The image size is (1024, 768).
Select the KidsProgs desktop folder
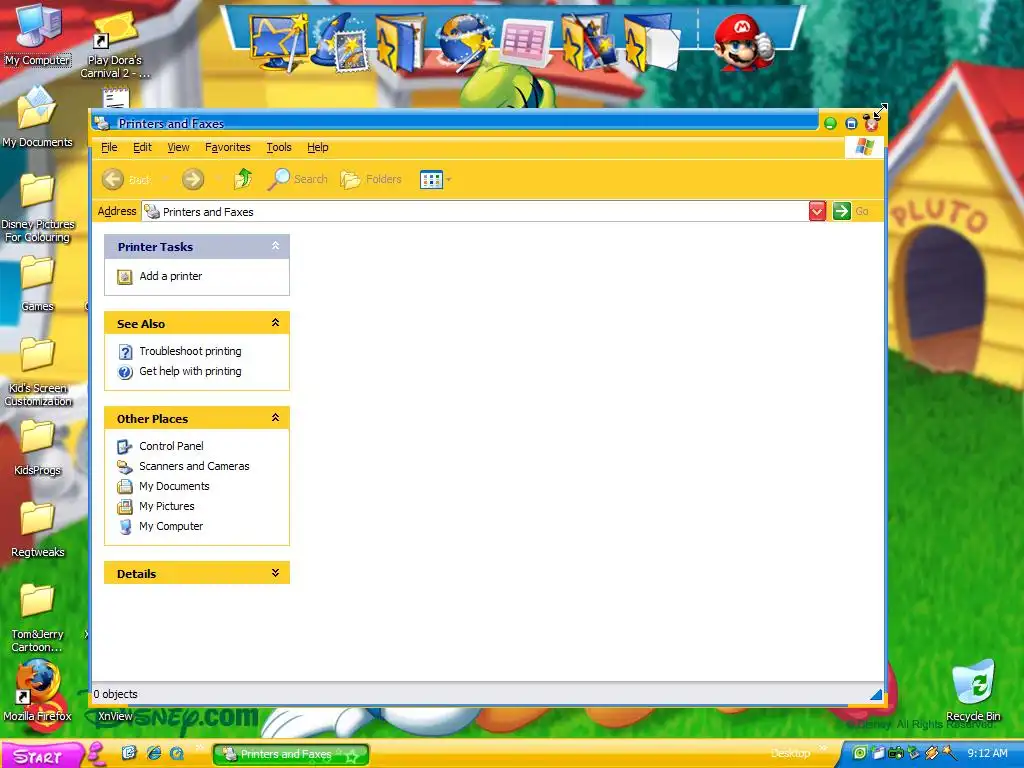(37, 447)
